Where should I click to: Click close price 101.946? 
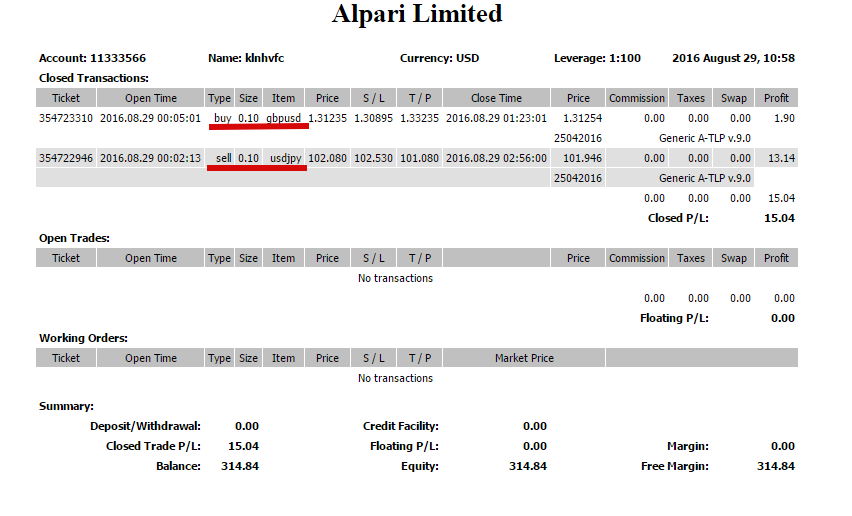click(x=582, y=158)
